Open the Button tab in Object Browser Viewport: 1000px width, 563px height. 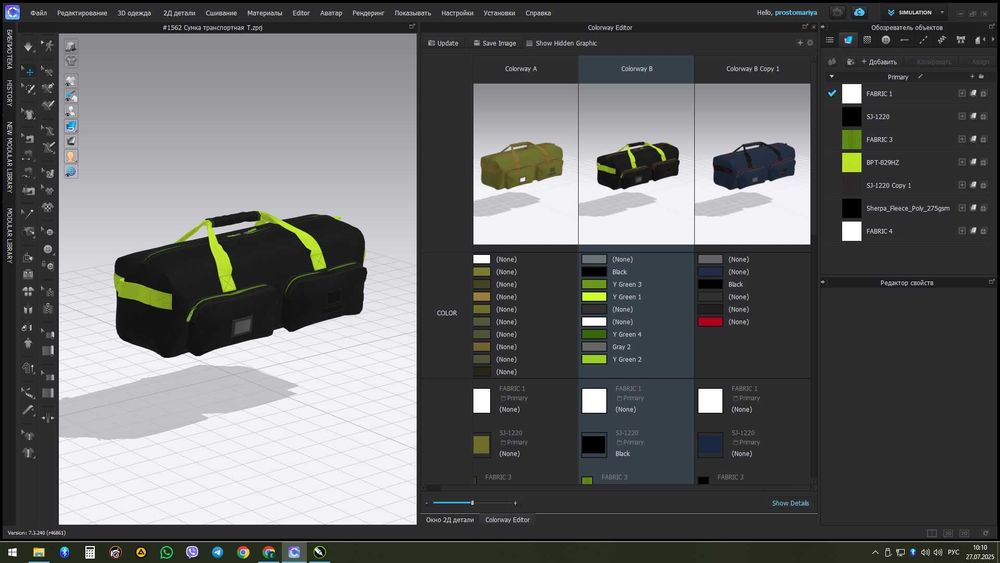pos(886,40)
